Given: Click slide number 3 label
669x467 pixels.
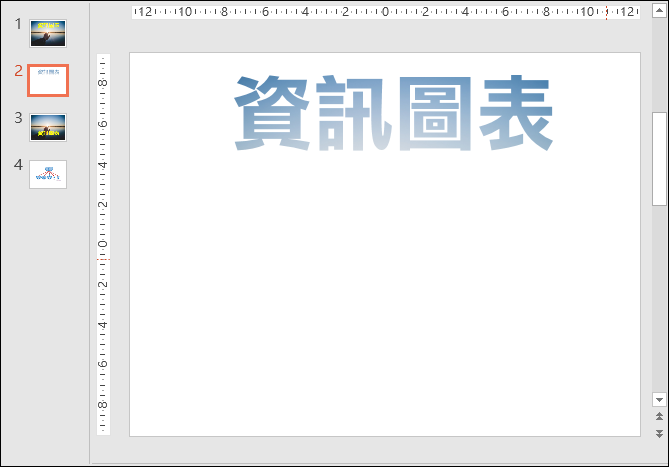Looking at the screenshot, I should (18, 118).
